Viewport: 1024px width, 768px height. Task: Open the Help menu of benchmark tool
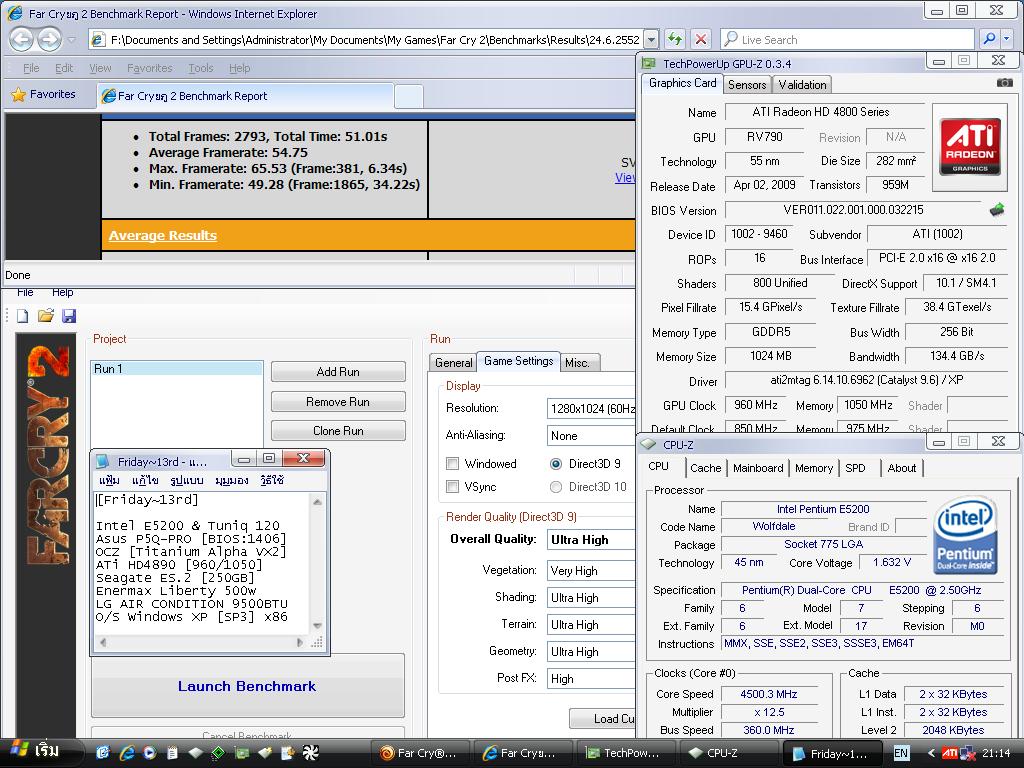point(63,293)
